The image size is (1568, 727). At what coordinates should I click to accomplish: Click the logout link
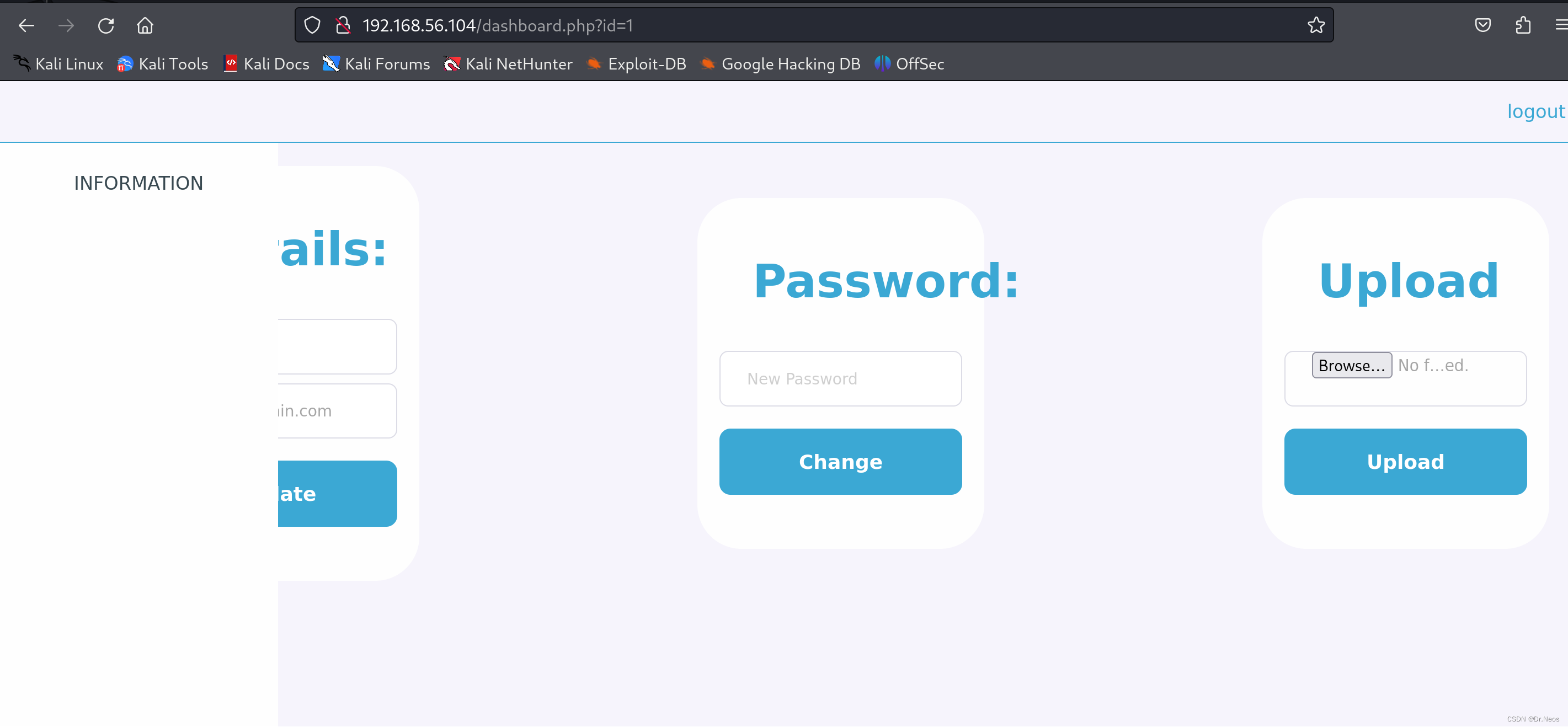[x=1536, y=111]
